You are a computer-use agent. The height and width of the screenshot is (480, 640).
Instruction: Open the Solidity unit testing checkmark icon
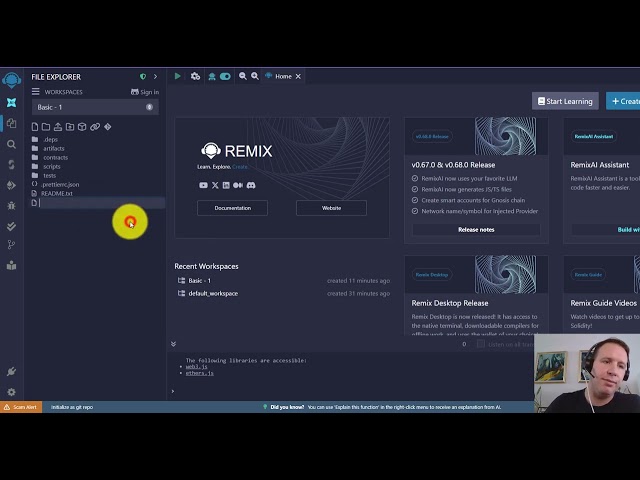click(x=11, y=226)
